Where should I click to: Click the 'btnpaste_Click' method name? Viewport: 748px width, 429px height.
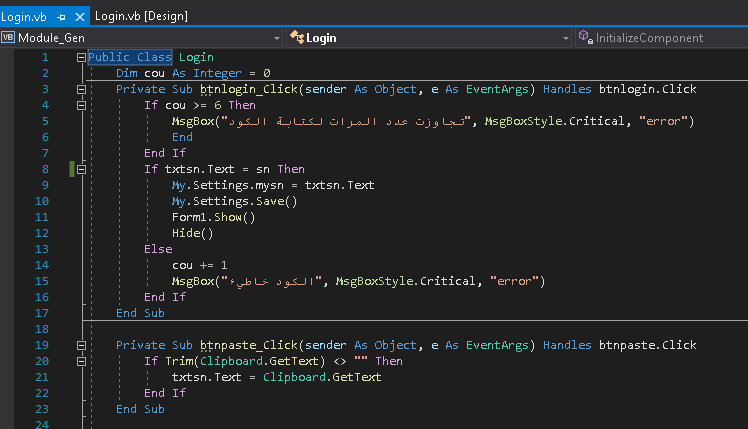(249, 345)
